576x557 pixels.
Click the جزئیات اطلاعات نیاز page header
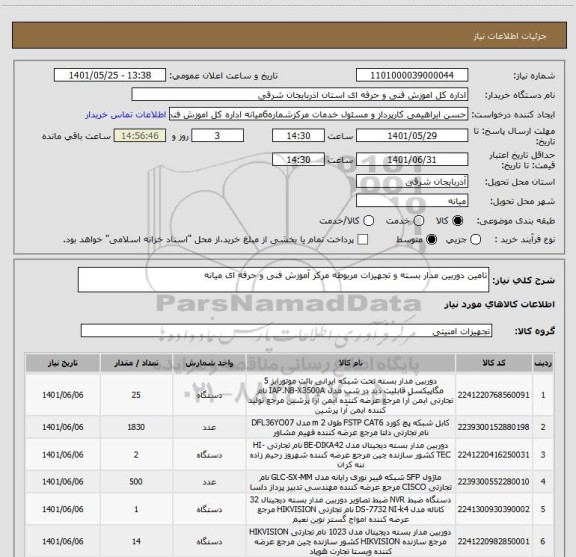(510, 36)
